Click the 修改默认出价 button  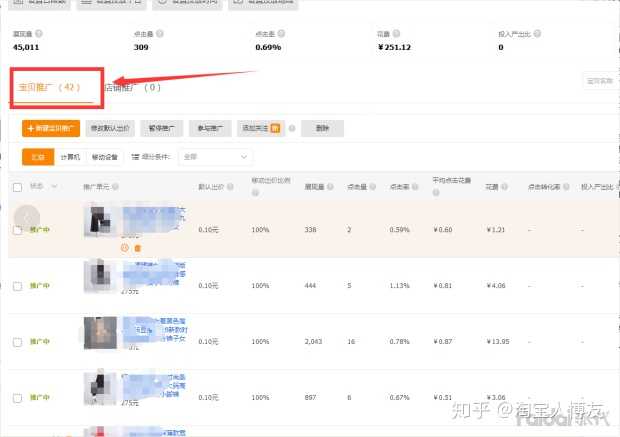tap(110, 128)
